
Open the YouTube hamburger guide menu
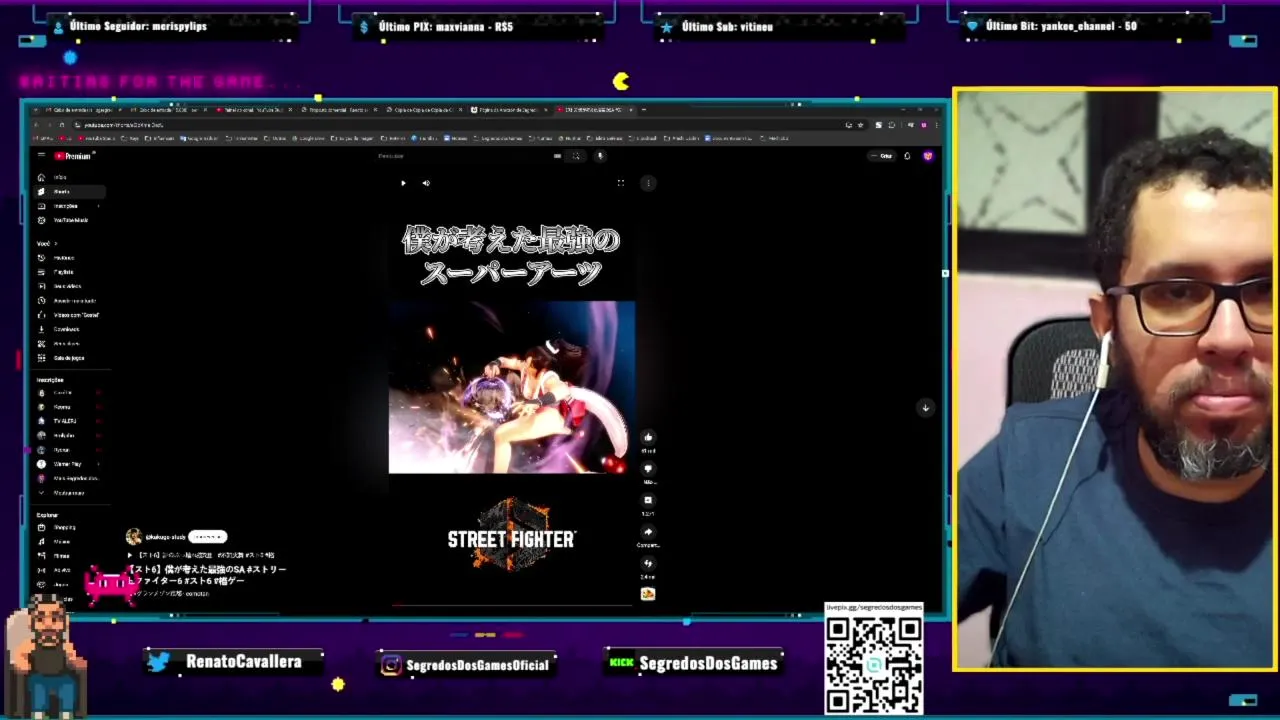click(41, 155)
